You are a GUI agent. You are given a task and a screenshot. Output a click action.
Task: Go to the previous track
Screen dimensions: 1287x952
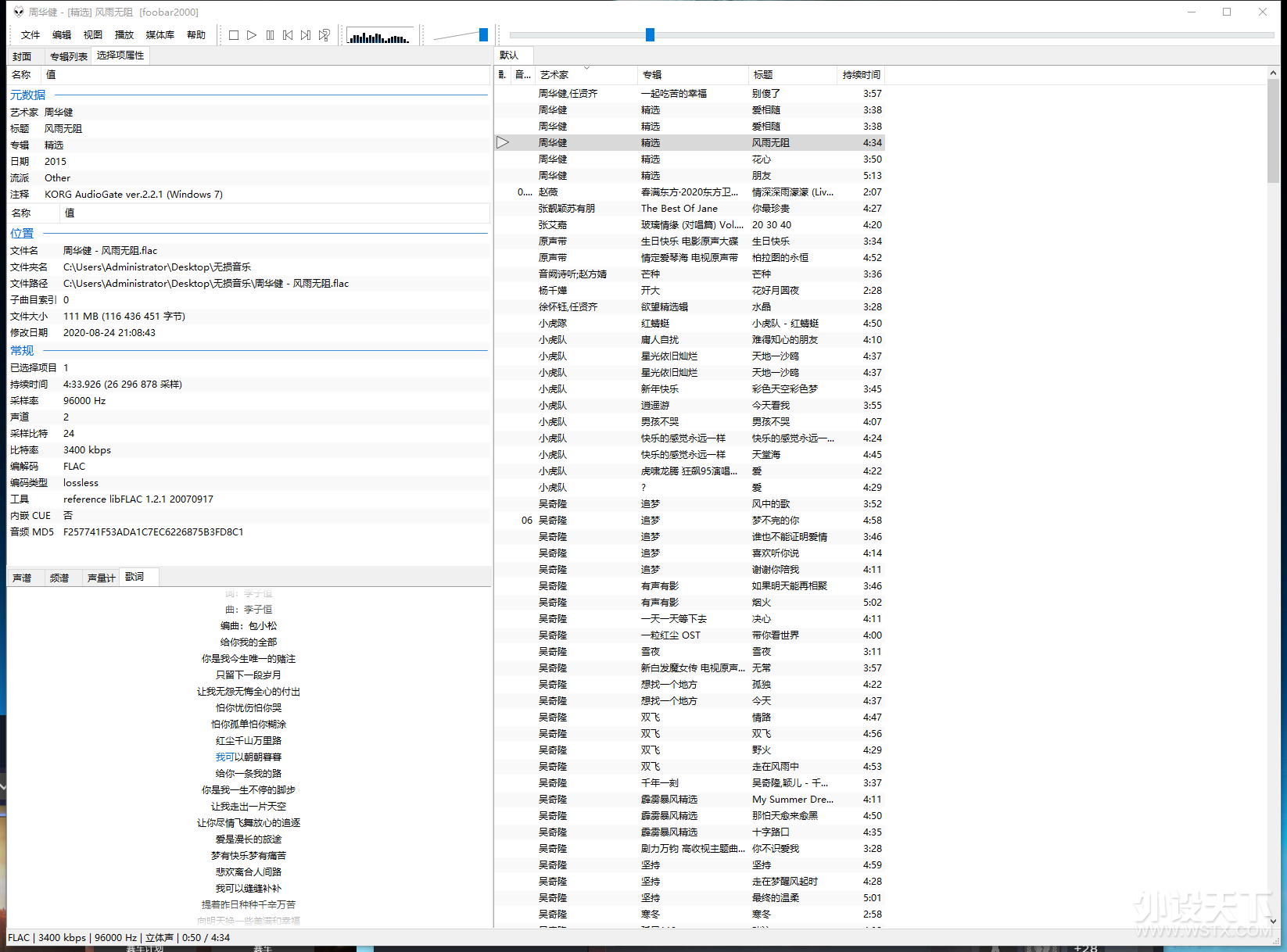pos(288,35)
